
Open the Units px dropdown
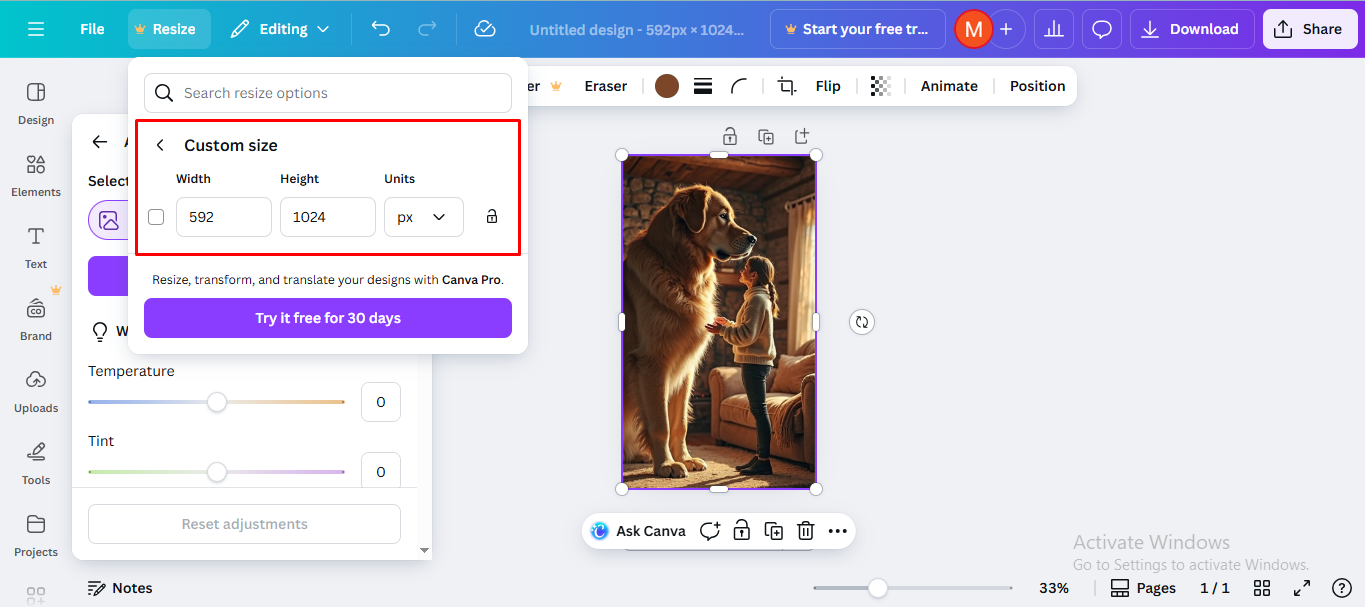[423, 216]
